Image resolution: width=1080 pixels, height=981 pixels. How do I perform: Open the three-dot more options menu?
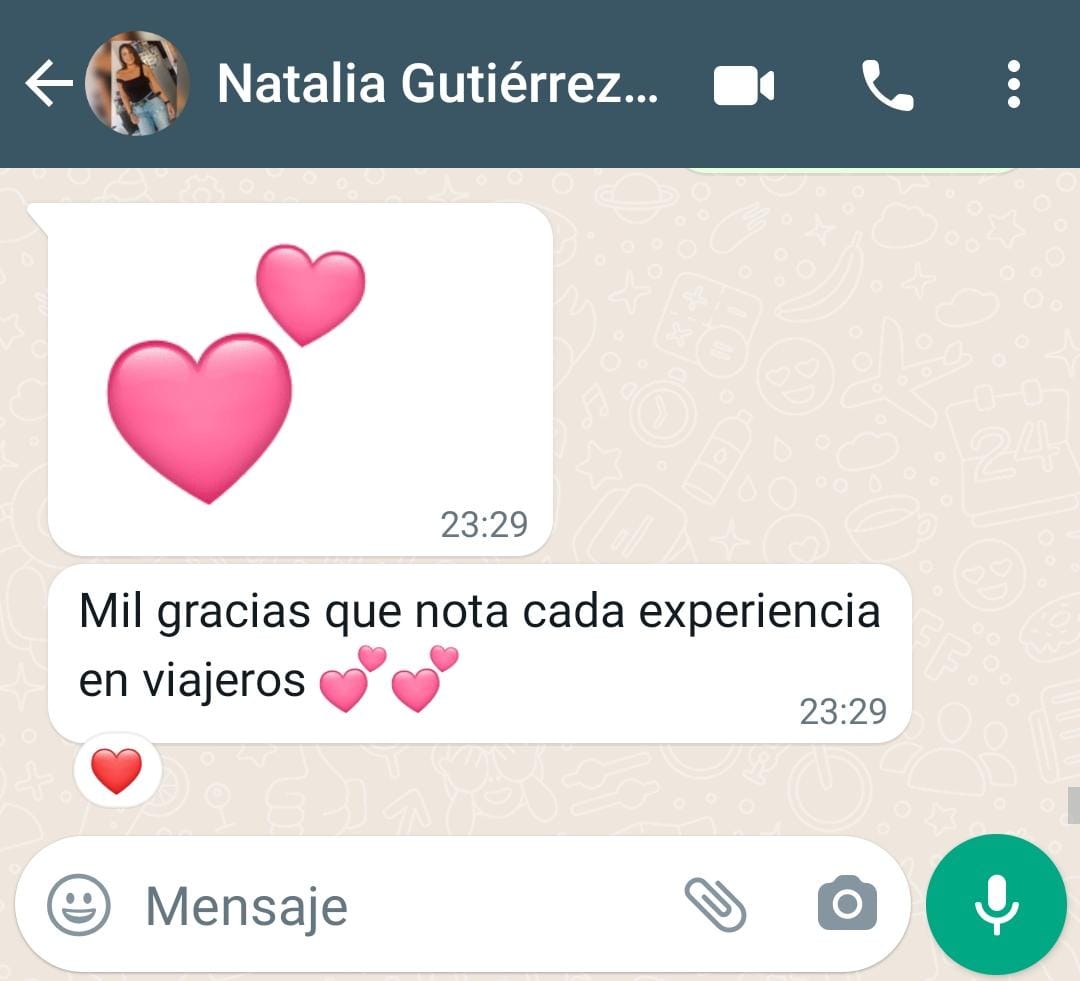coord(1013,85)
